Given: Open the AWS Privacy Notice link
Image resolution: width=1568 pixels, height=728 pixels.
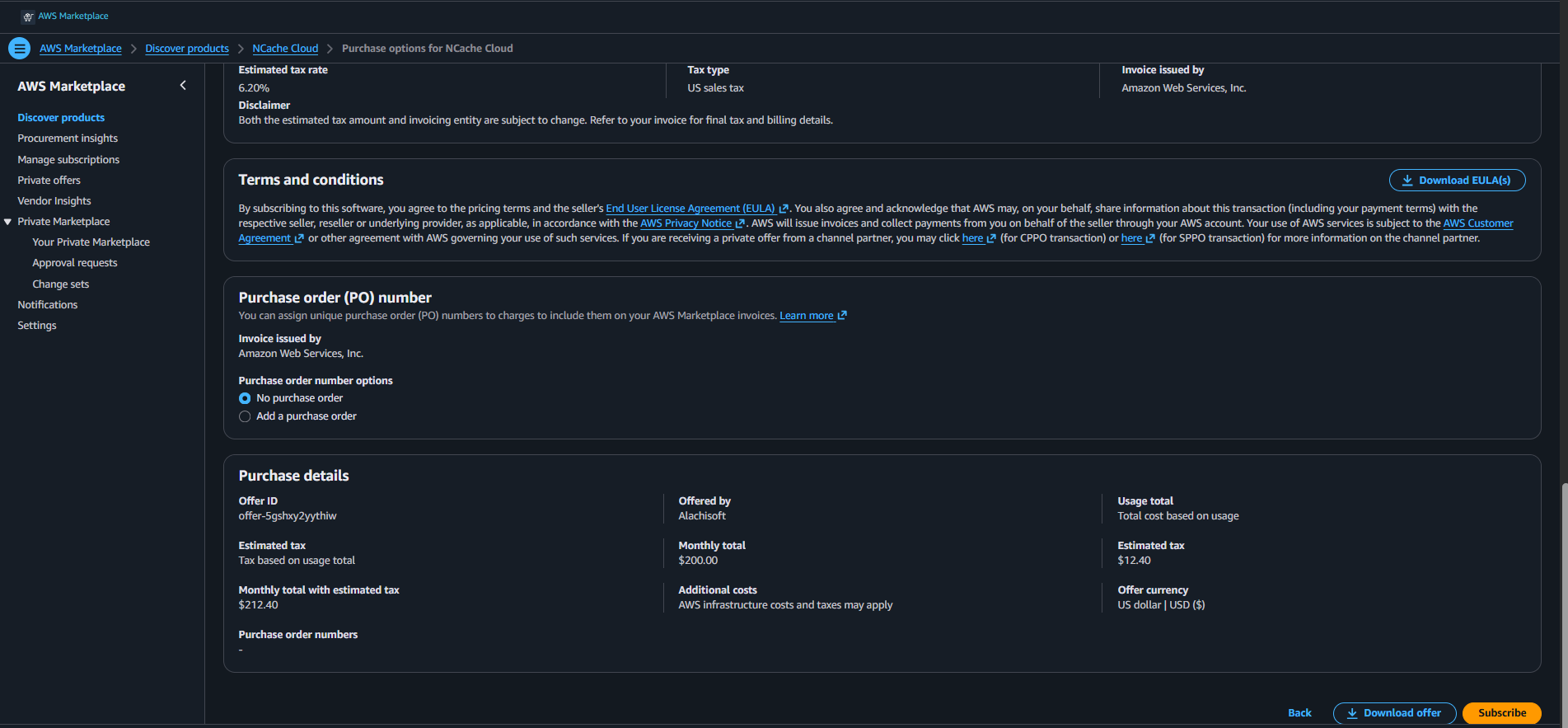Looking at the screenshot, I should (x=692, y=223).
